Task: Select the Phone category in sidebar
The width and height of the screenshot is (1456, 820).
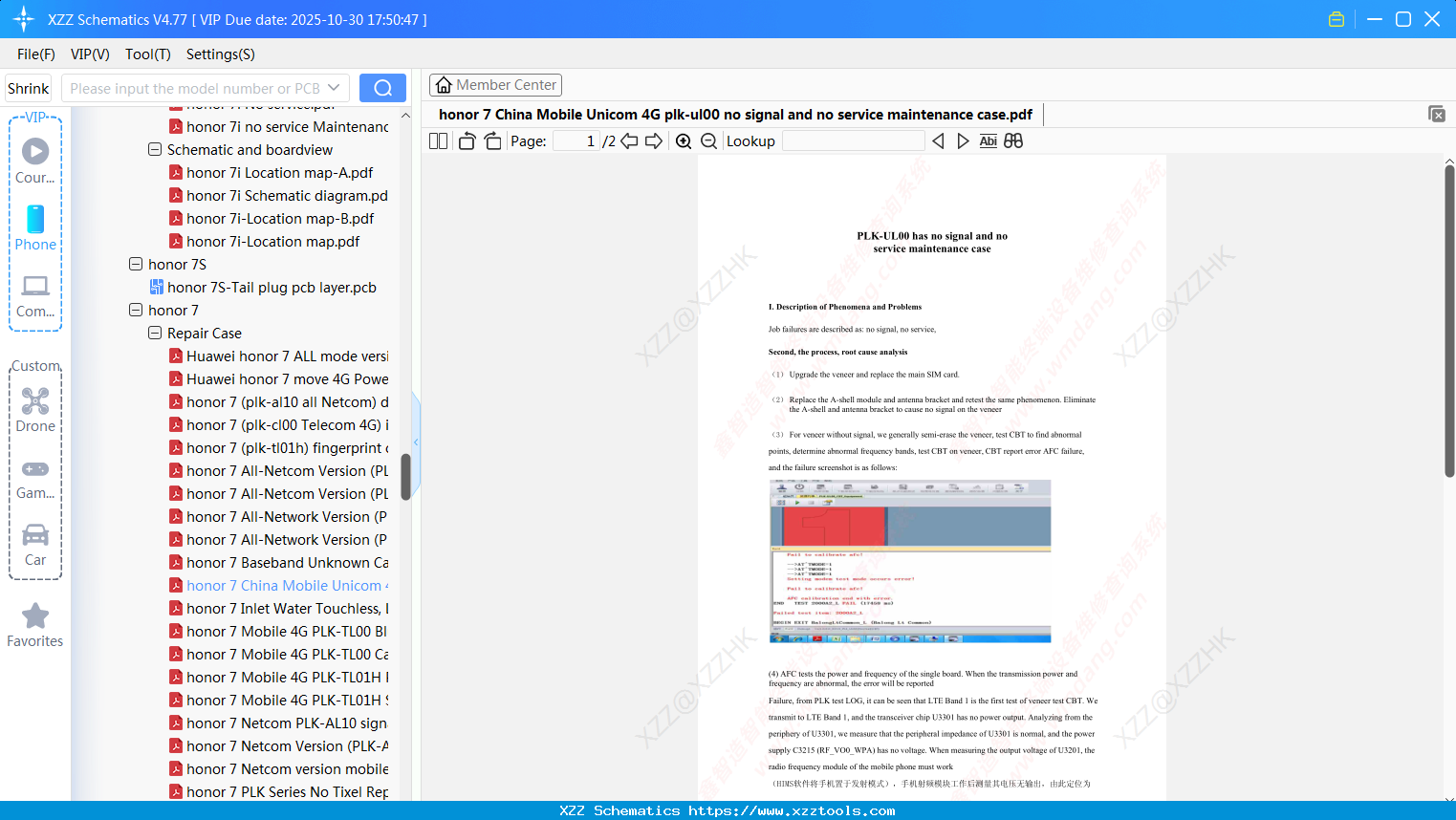Action: [35, 228]
